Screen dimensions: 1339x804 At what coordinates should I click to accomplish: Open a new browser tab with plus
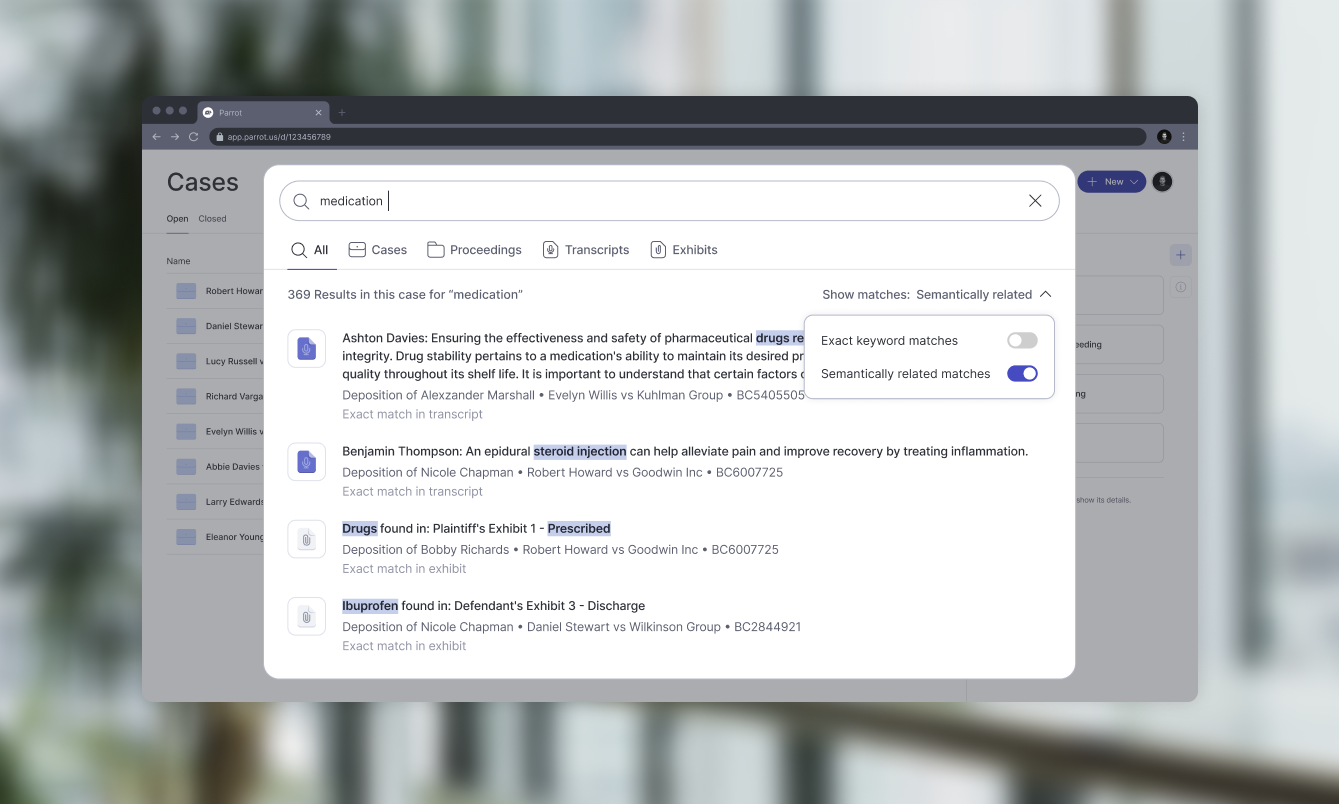click(342, 112)
